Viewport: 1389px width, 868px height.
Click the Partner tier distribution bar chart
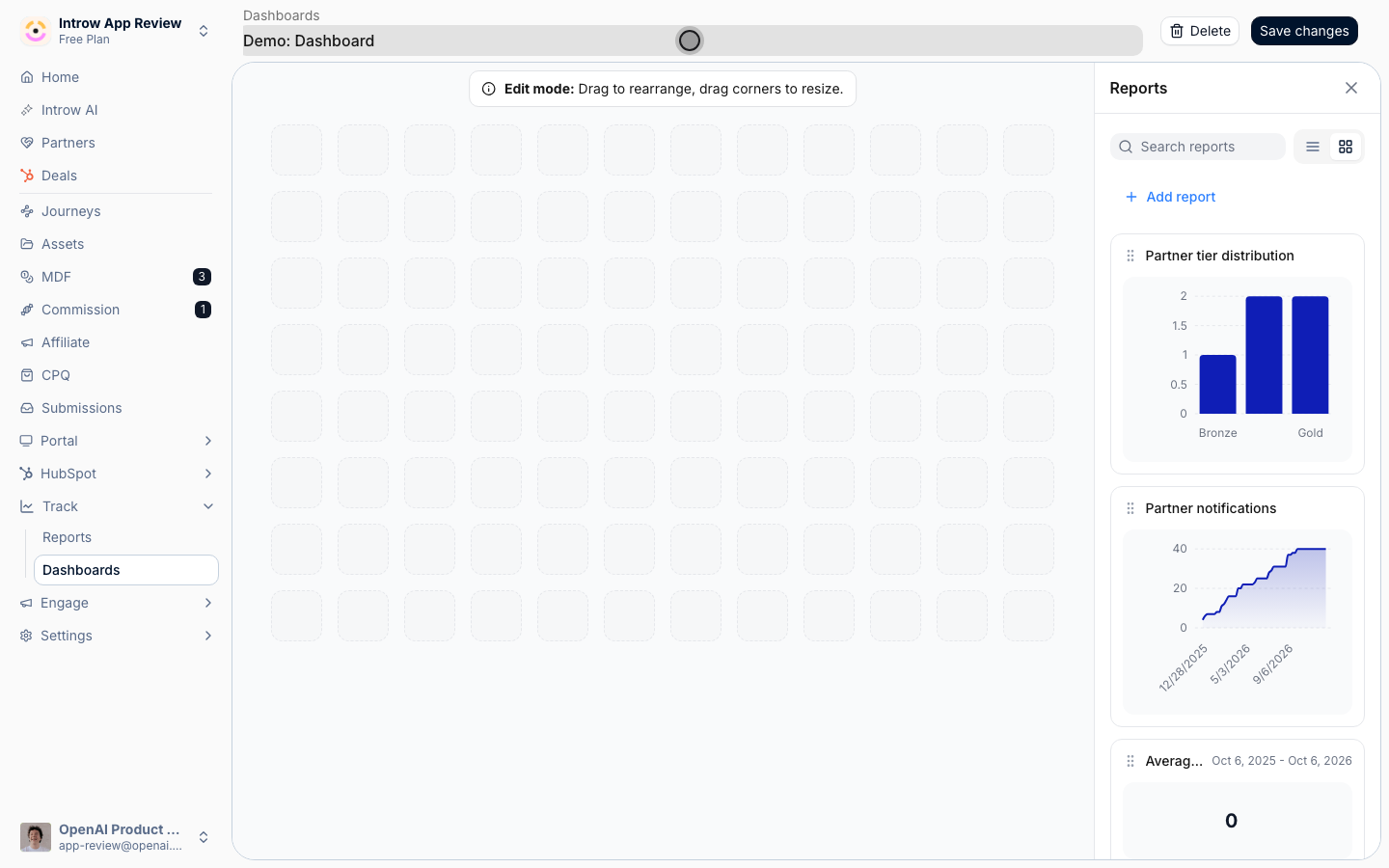(1238, 368)
